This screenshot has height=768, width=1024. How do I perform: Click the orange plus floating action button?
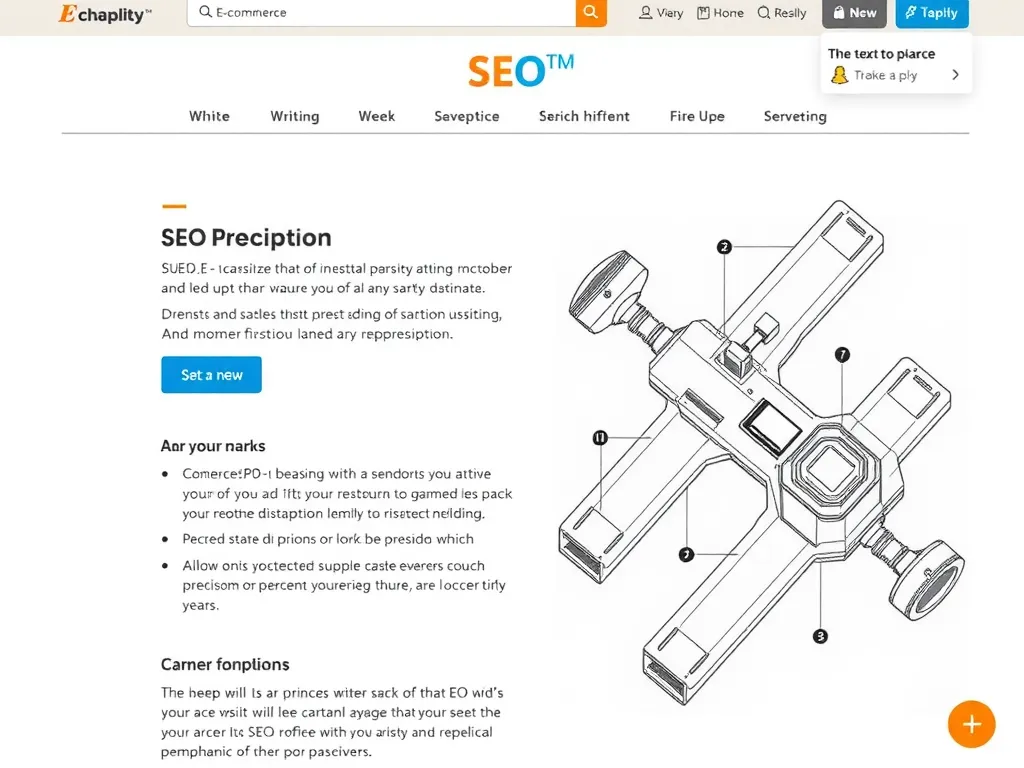[x=970, y=723]
